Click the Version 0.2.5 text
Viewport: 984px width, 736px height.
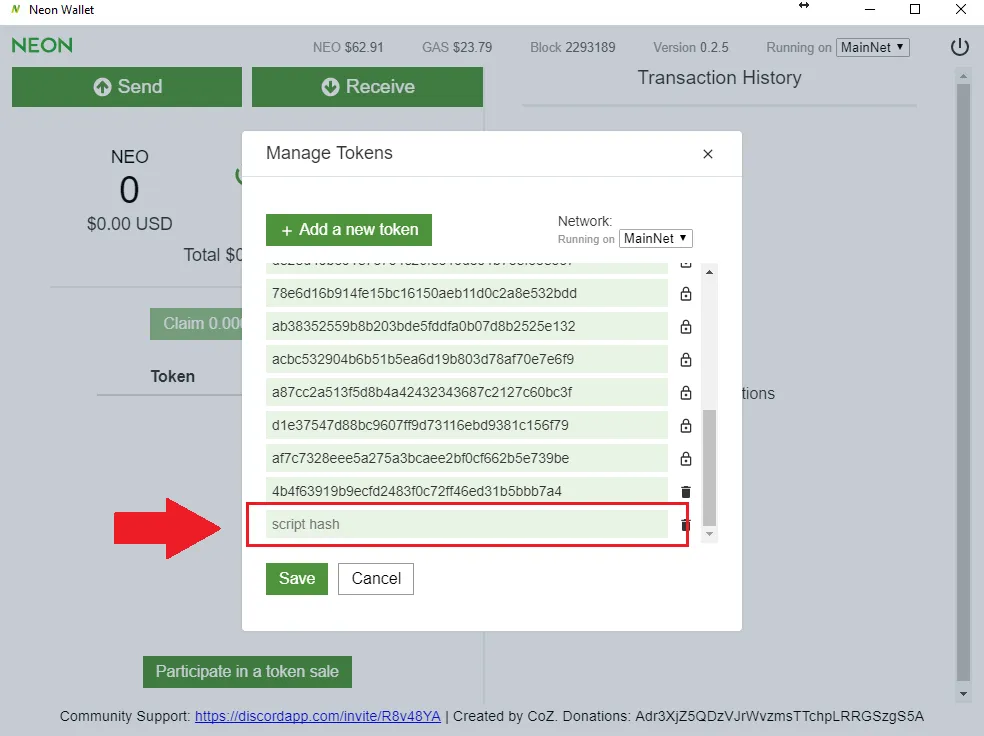tap(691, 47)
